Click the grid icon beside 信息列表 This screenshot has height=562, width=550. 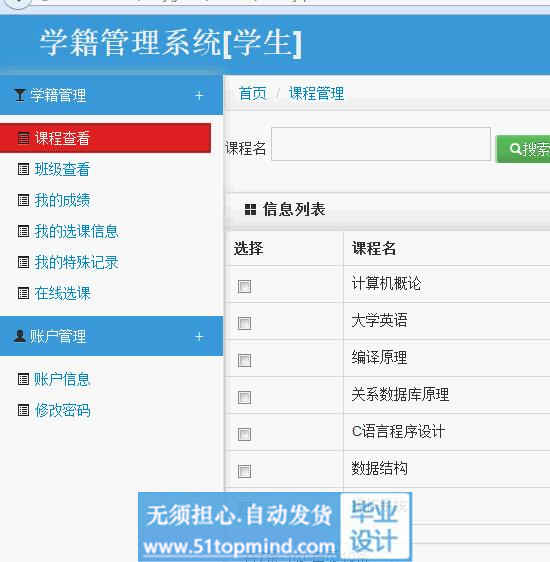coord(250,209)
